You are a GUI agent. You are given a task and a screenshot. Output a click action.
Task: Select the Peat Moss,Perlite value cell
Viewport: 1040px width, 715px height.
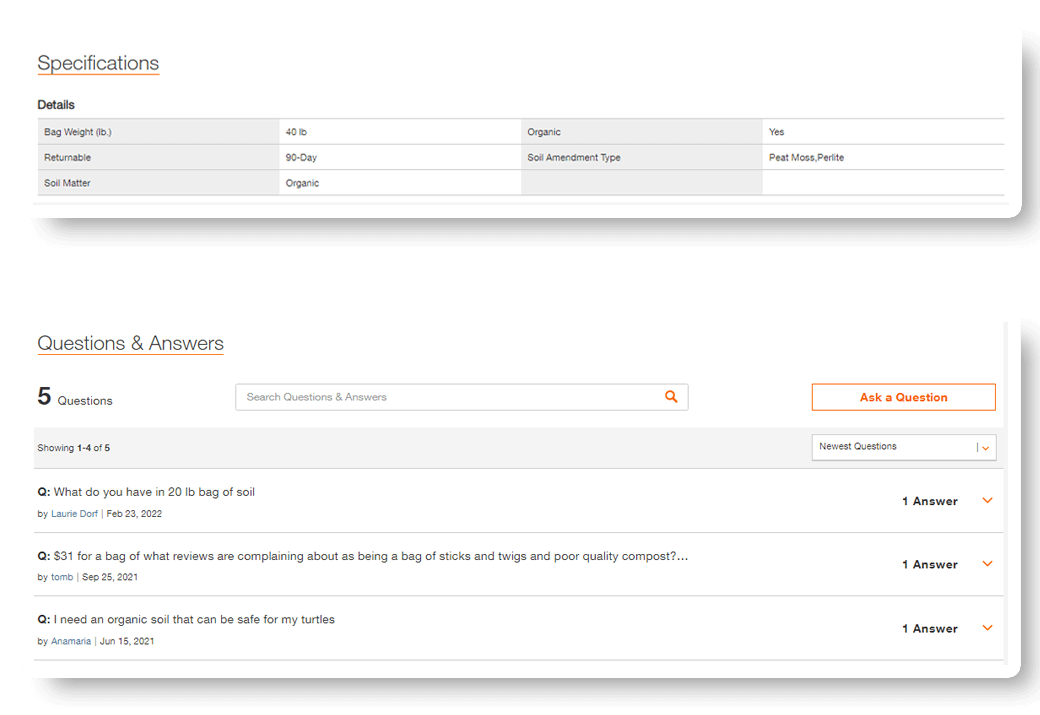tap(883, 157)
